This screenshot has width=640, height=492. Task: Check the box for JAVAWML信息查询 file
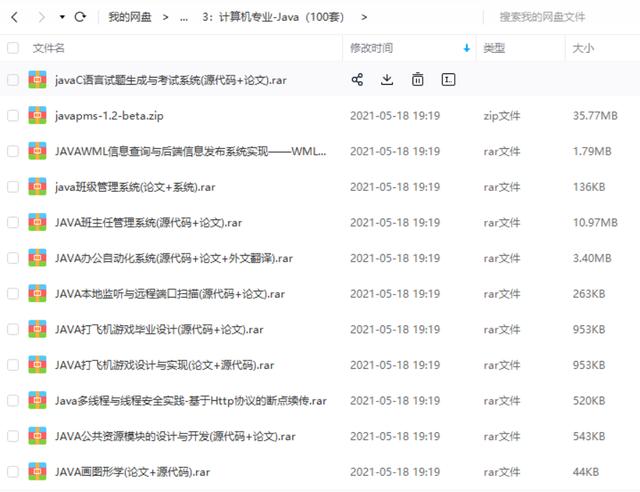point(13,151)
